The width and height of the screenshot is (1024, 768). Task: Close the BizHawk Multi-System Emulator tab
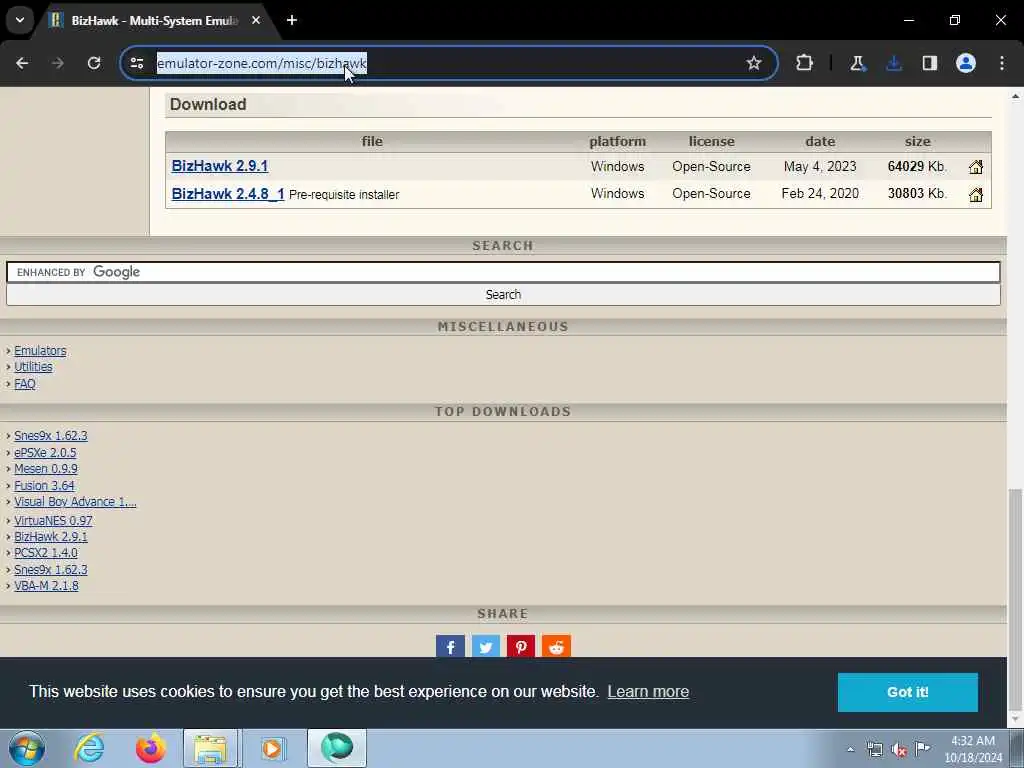[x=256, y=20]
